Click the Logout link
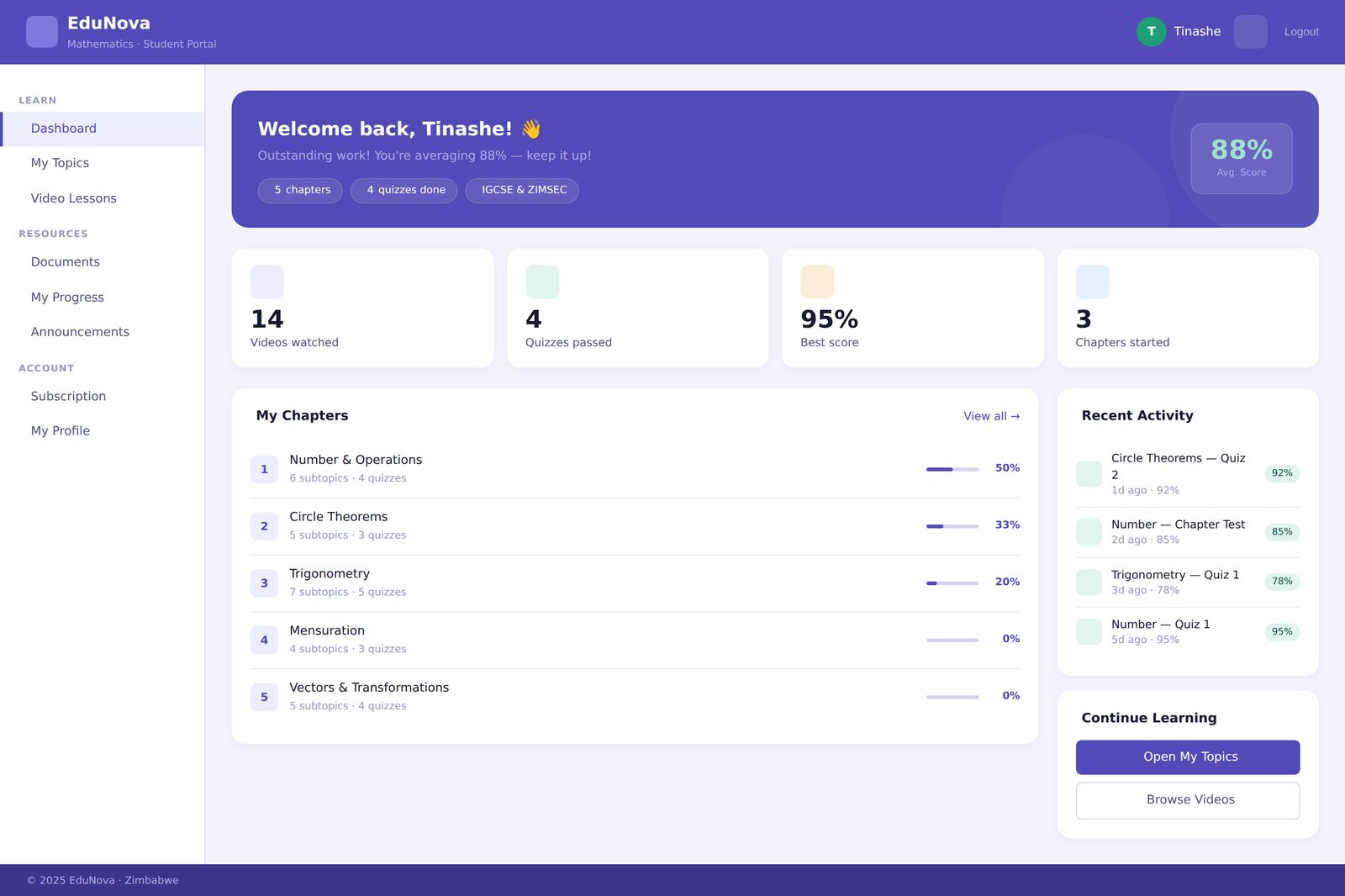This screenshot has height=896, width=1345. (1301, 32)
